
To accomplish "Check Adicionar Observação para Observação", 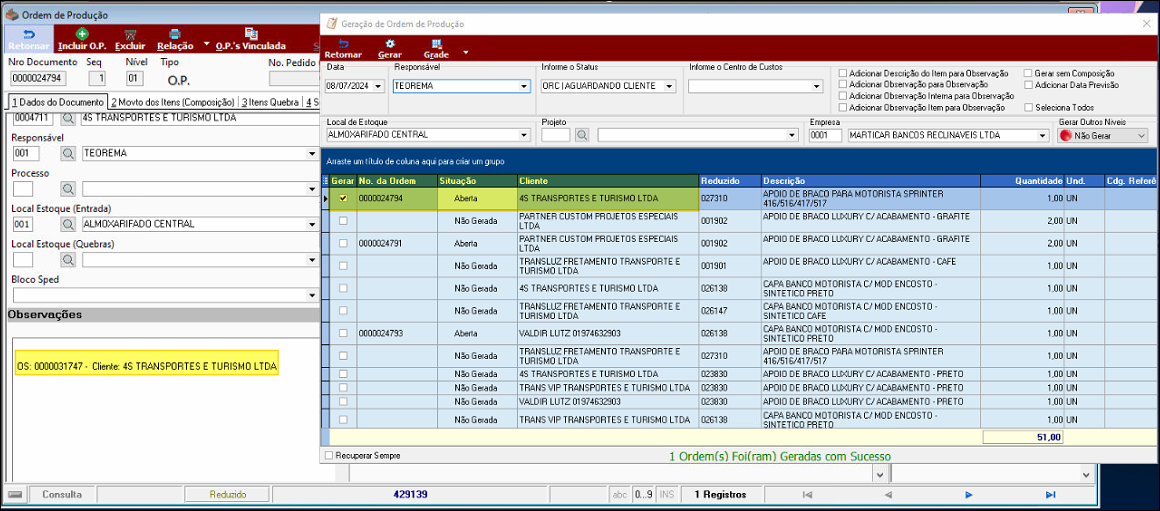I will (x=843, y=84).
